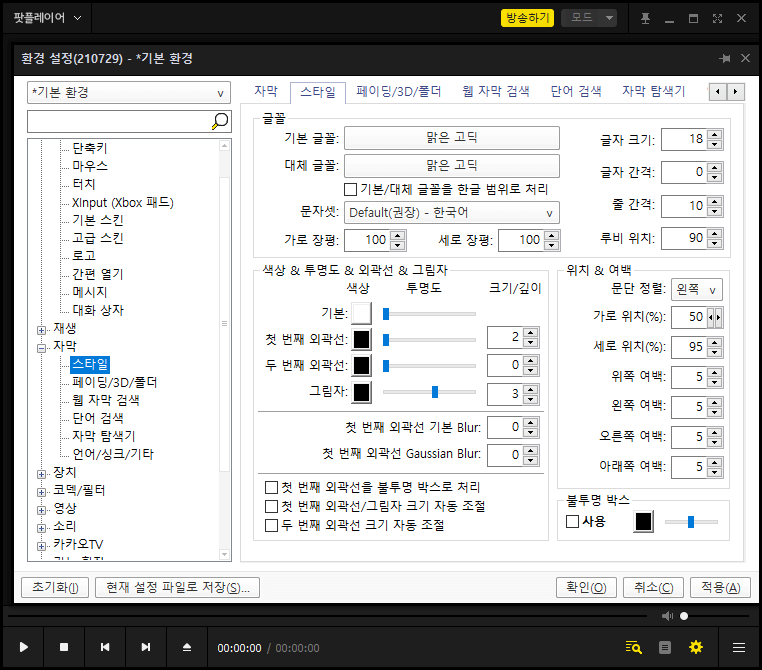Screen dimensions: 762x670
Task: Click the eject/open file icon
Action: [x=187, y=647]
